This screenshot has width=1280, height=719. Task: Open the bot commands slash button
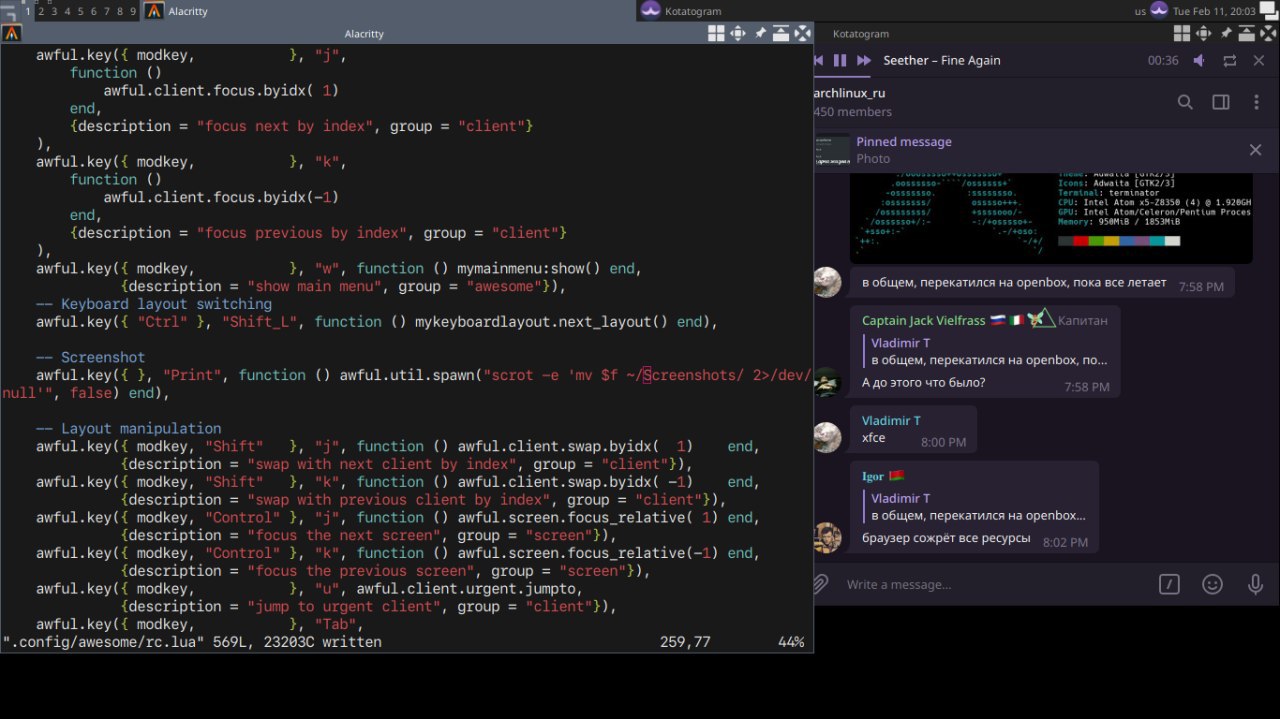point(1169,584)
